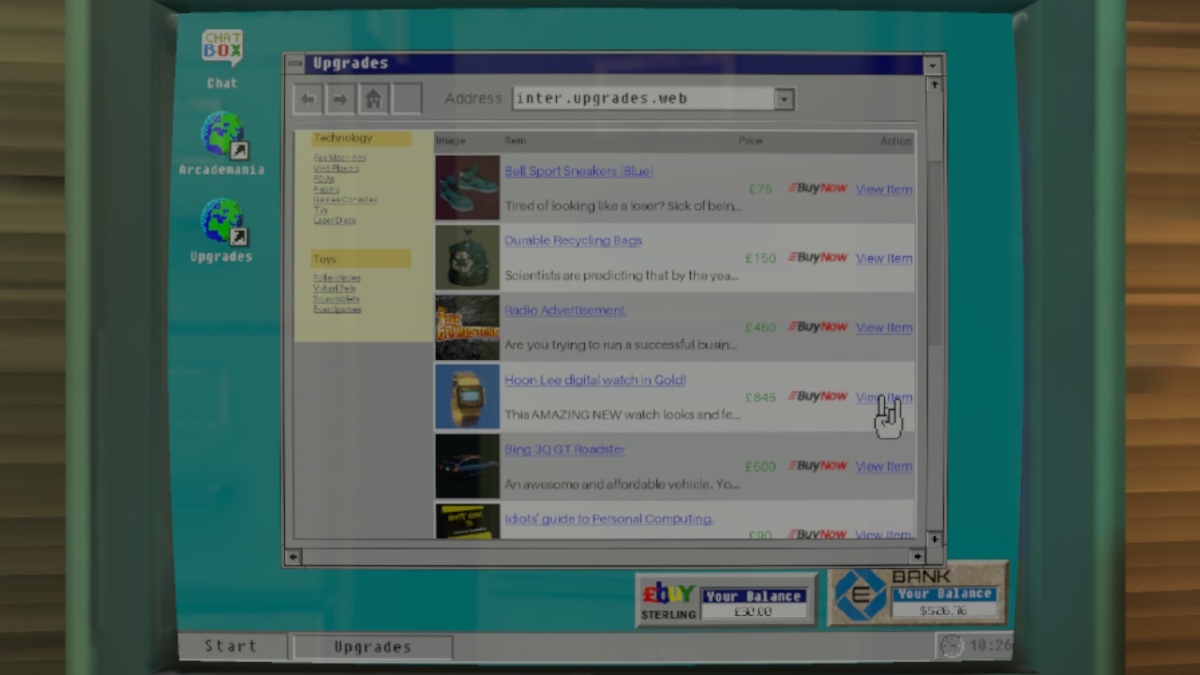Click the E Bank logo icon
Image resolution: width=1200 pixels, height=675 pixels.
tap(860, 595)
